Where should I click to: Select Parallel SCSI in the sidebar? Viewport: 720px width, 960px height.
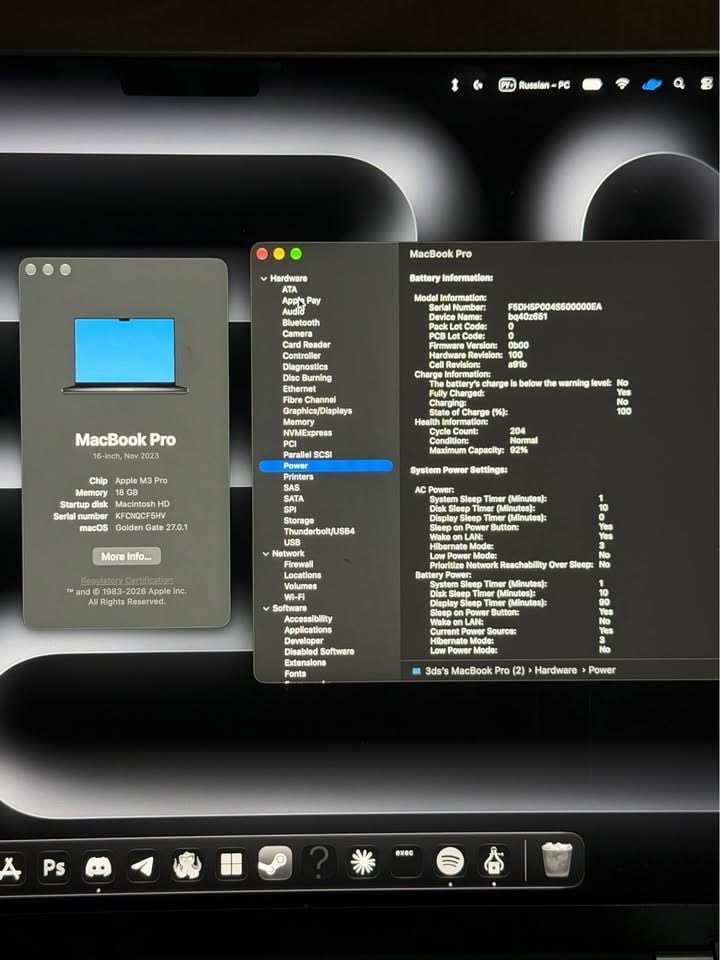tap(307, 455)
